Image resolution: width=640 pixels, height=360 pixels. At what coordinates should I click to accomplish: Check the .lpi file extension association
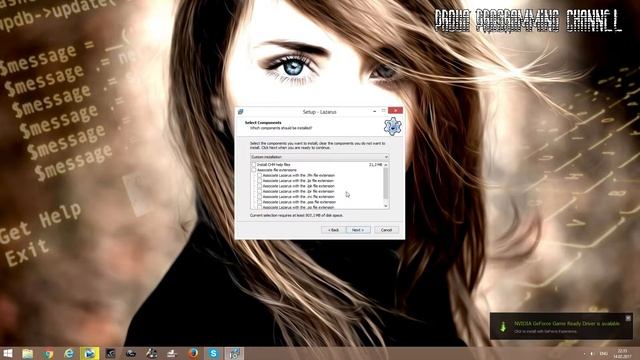(x=260, y=180)
